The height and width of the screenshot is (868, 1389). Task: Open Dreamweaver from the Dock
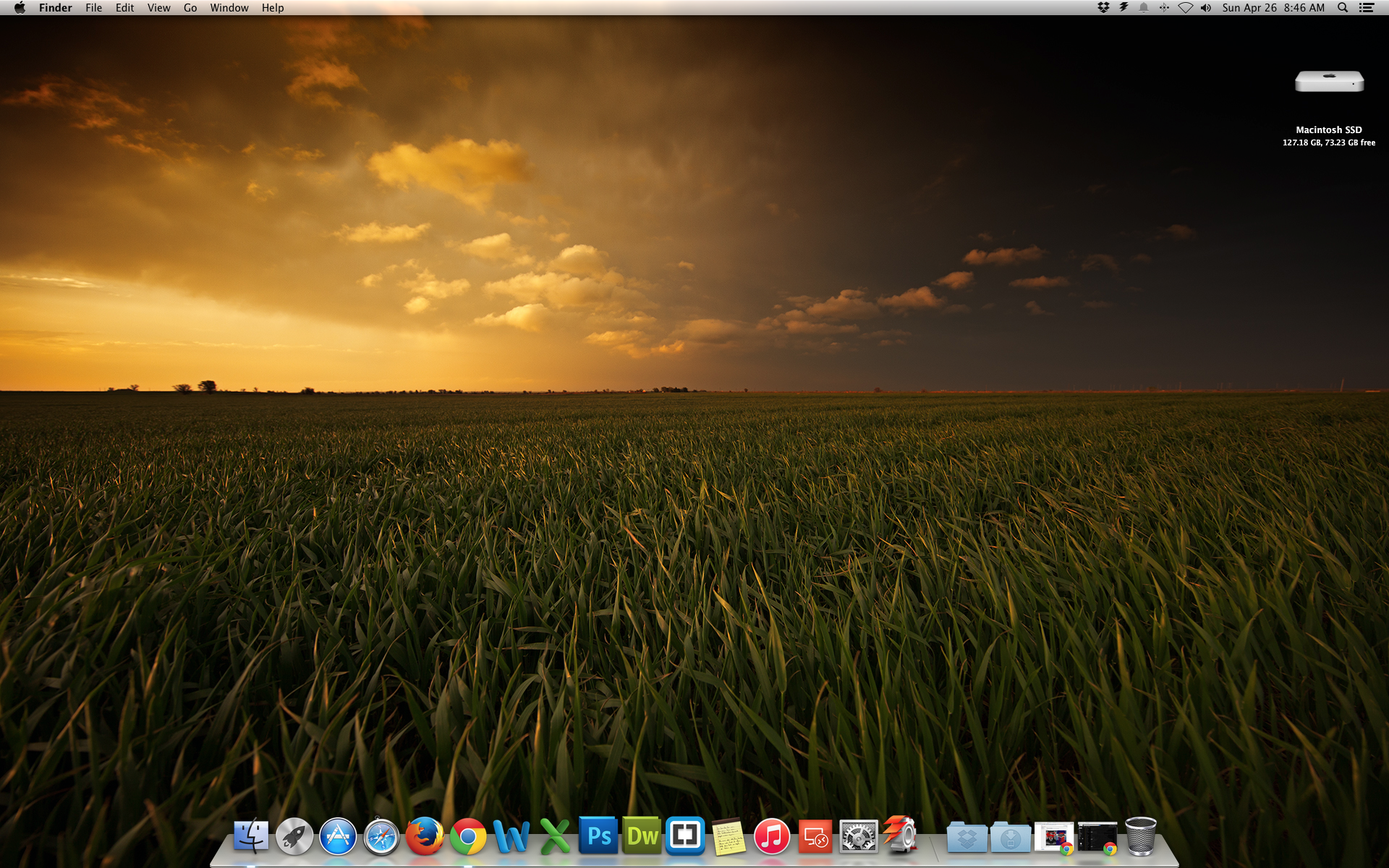pos(642,837)
